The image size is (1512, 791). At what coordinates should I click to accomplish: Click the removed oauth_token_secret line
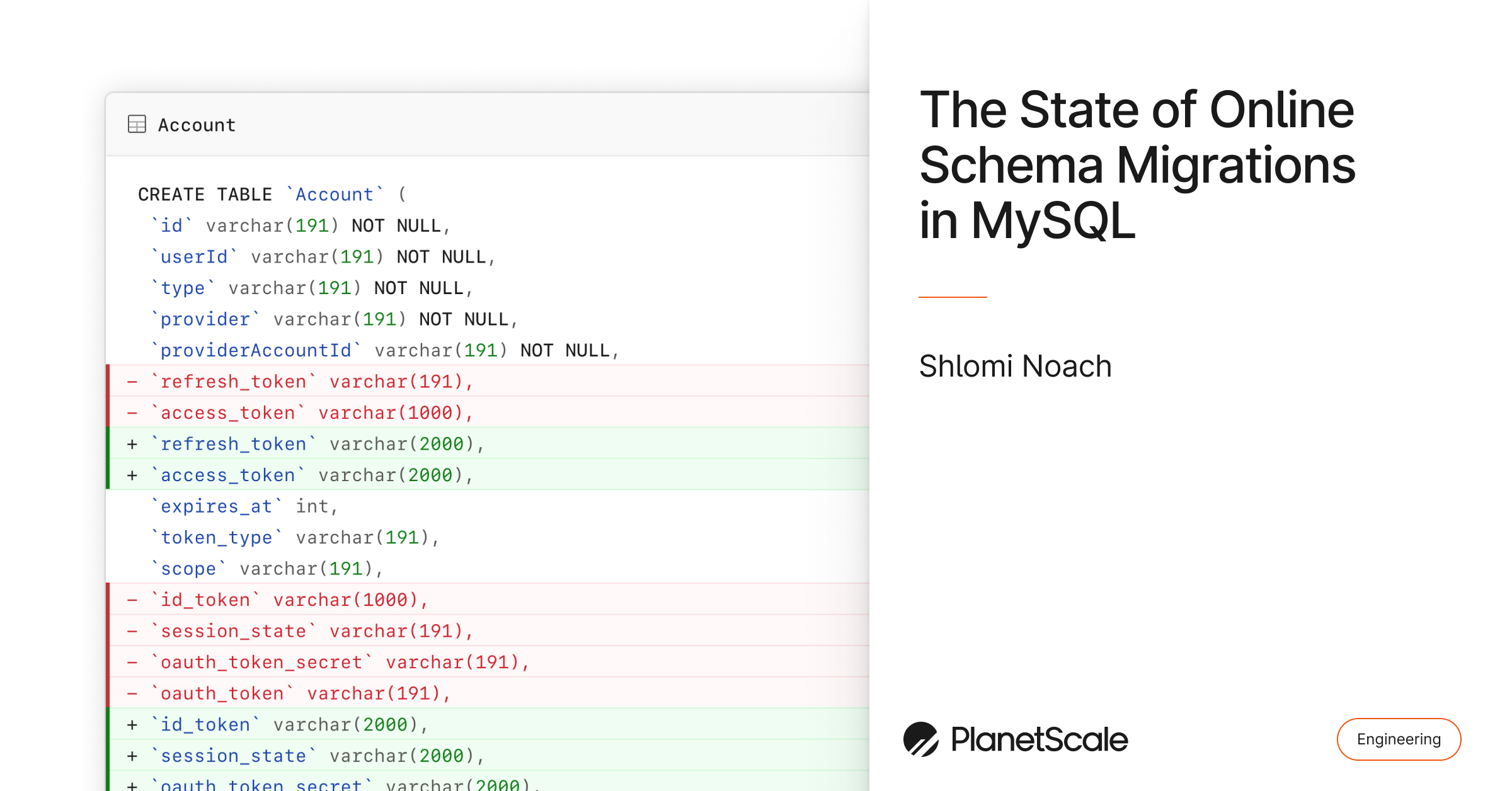tap(488, 662)
